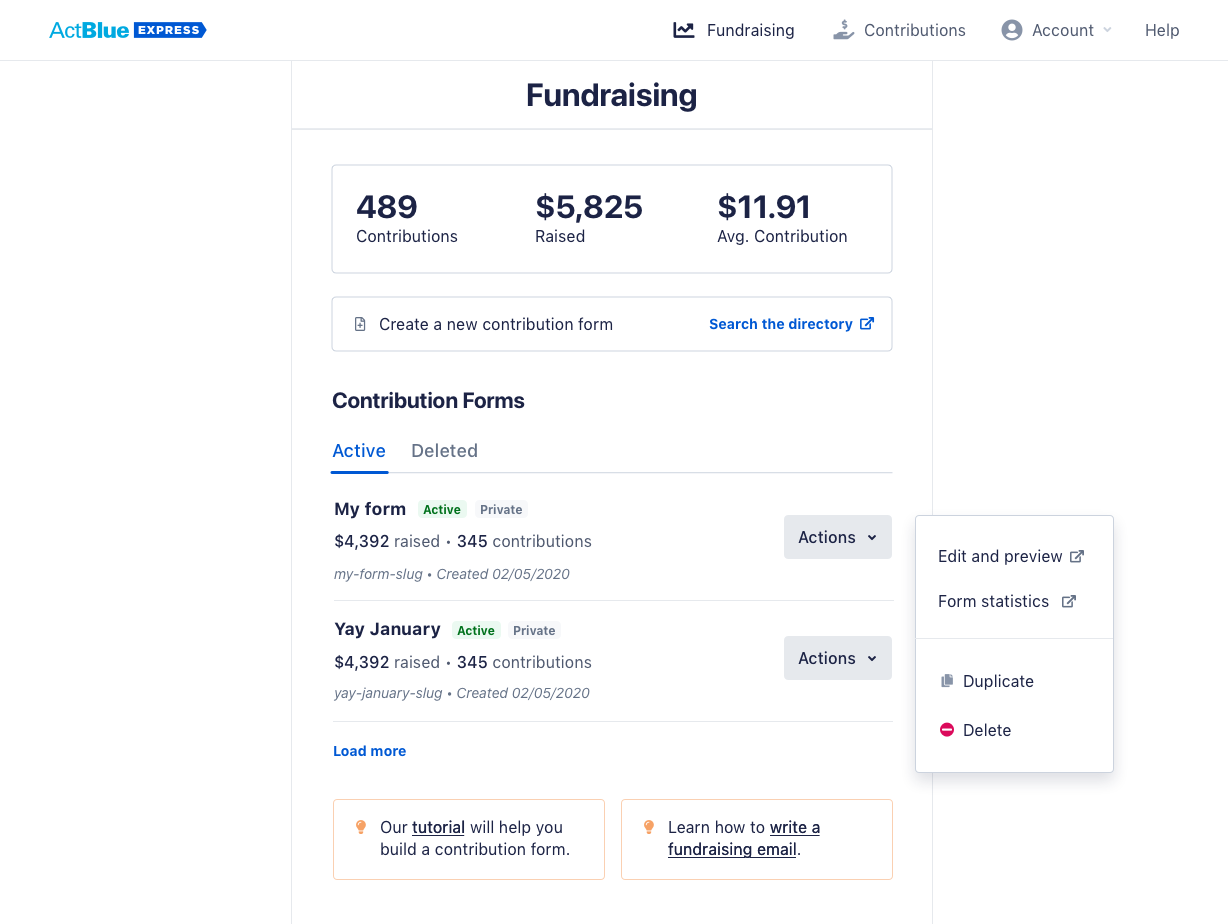The height and width of the screenshot is (924, 1228).
Task: Click external link icon next to Form statistics
Action: click(1069, 601)
